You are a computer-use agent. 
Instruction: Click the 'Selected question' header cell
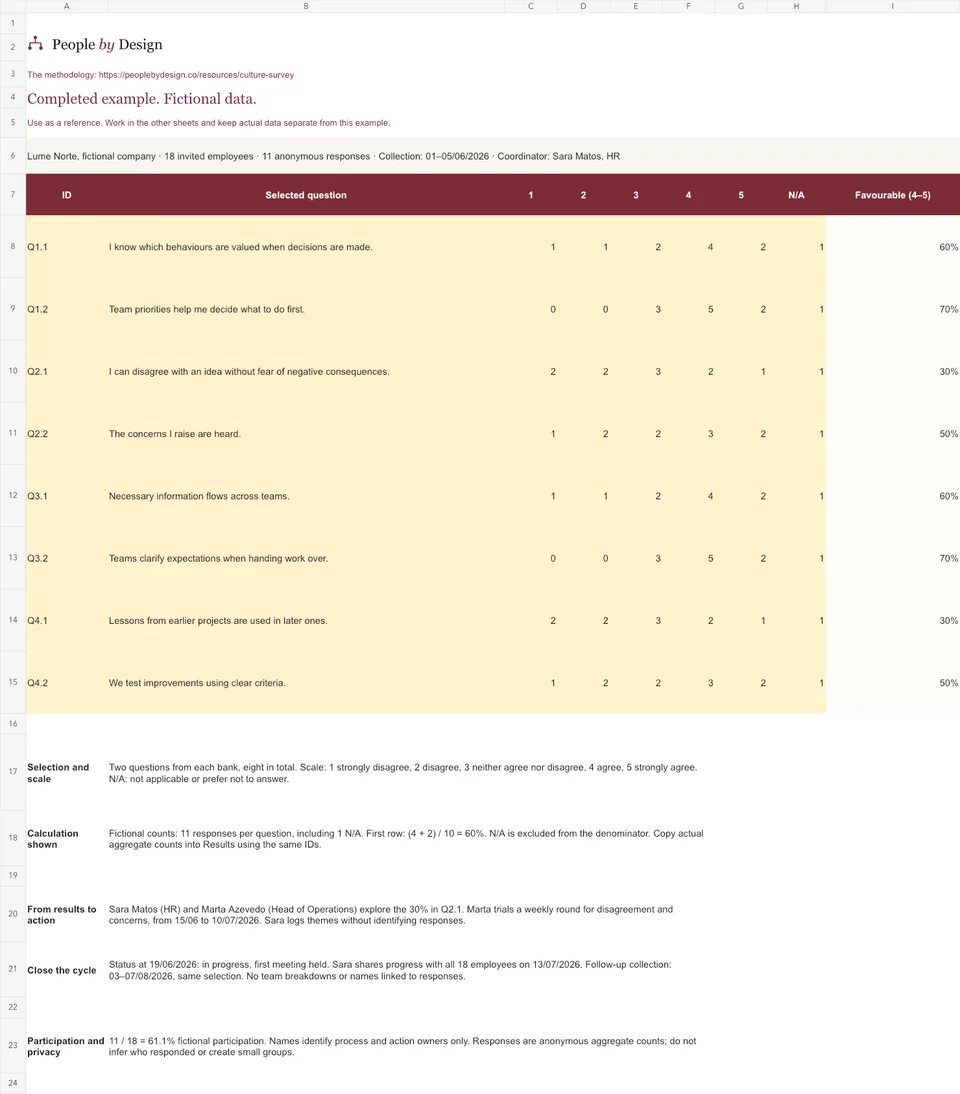(306, 195)
